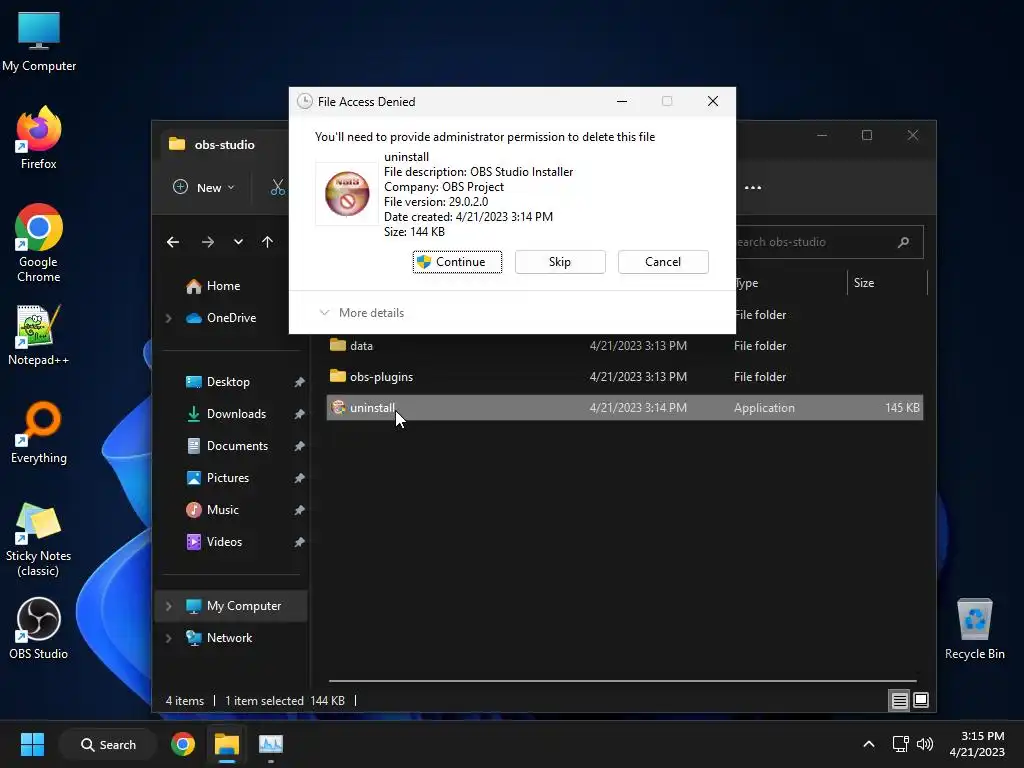Expand Network tree node
The image size is (1024, 768).
click(168, 638)
